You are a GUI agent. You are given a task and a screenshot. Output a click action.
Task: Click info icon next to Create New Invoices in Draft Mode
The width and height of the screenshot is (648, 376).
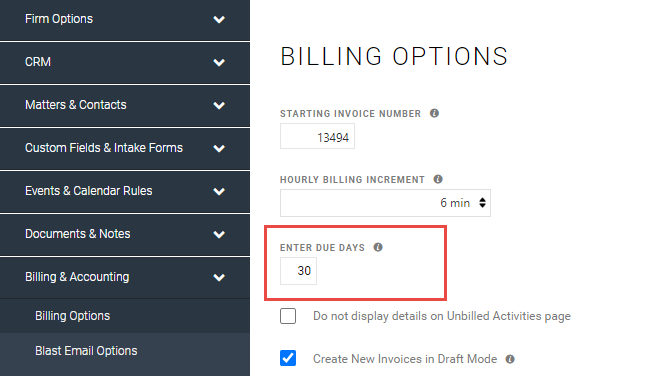tap(510, 359)
